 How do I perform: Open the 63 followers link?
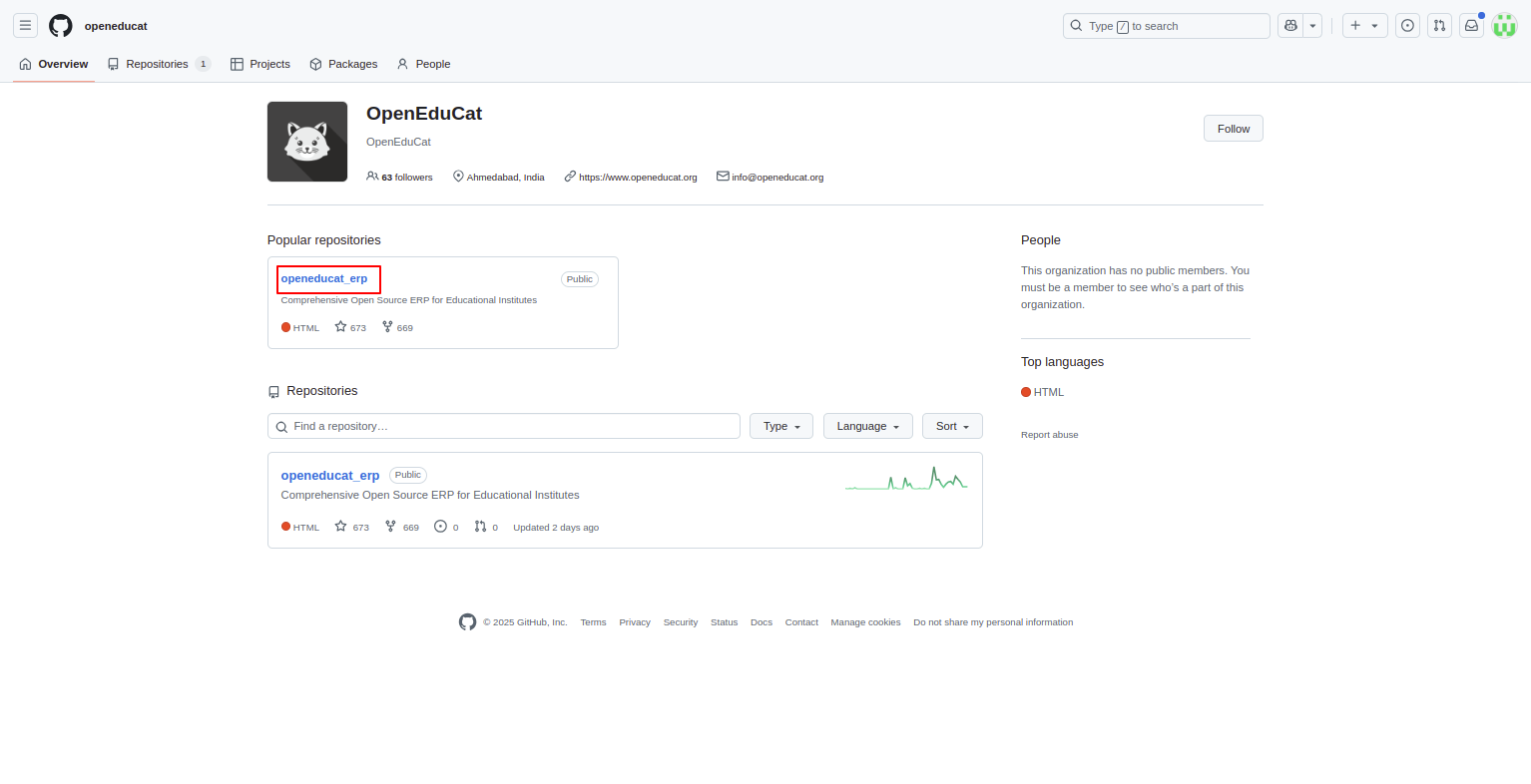pyautogui.click(x=399, y=177)
